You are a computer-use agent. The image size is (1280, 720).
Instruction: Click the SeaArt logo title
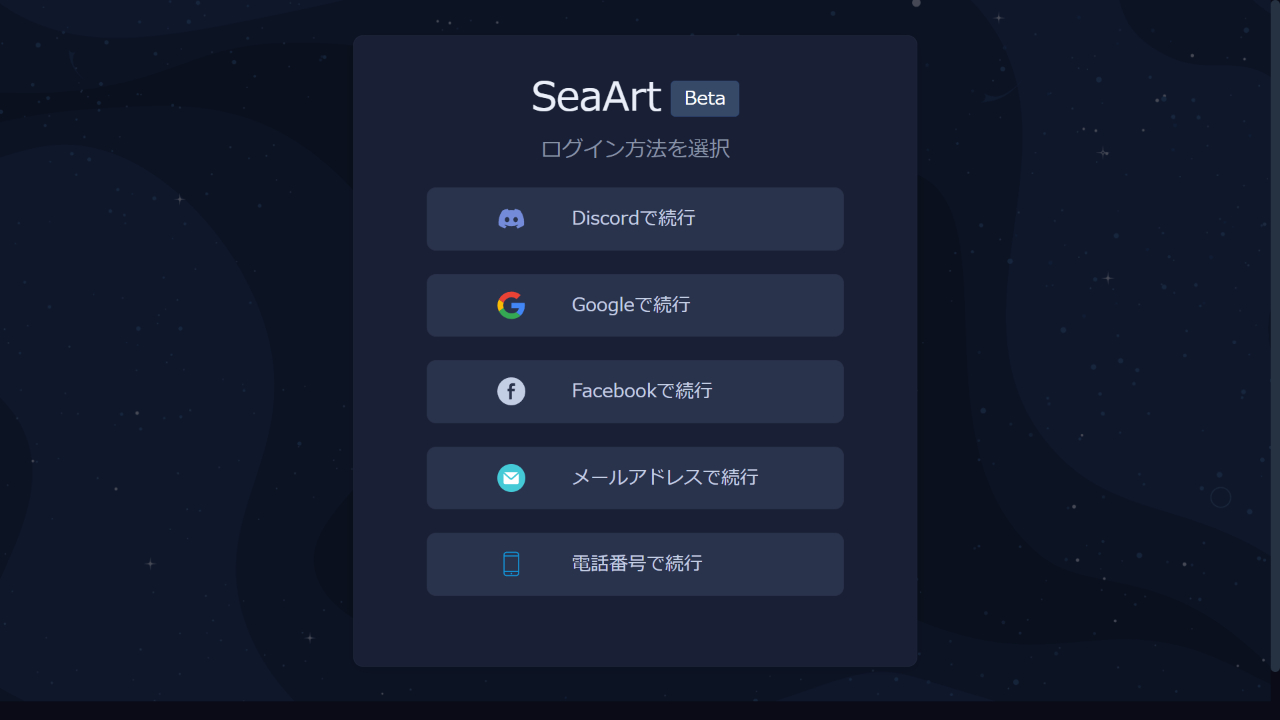click(x=596, y=97)
